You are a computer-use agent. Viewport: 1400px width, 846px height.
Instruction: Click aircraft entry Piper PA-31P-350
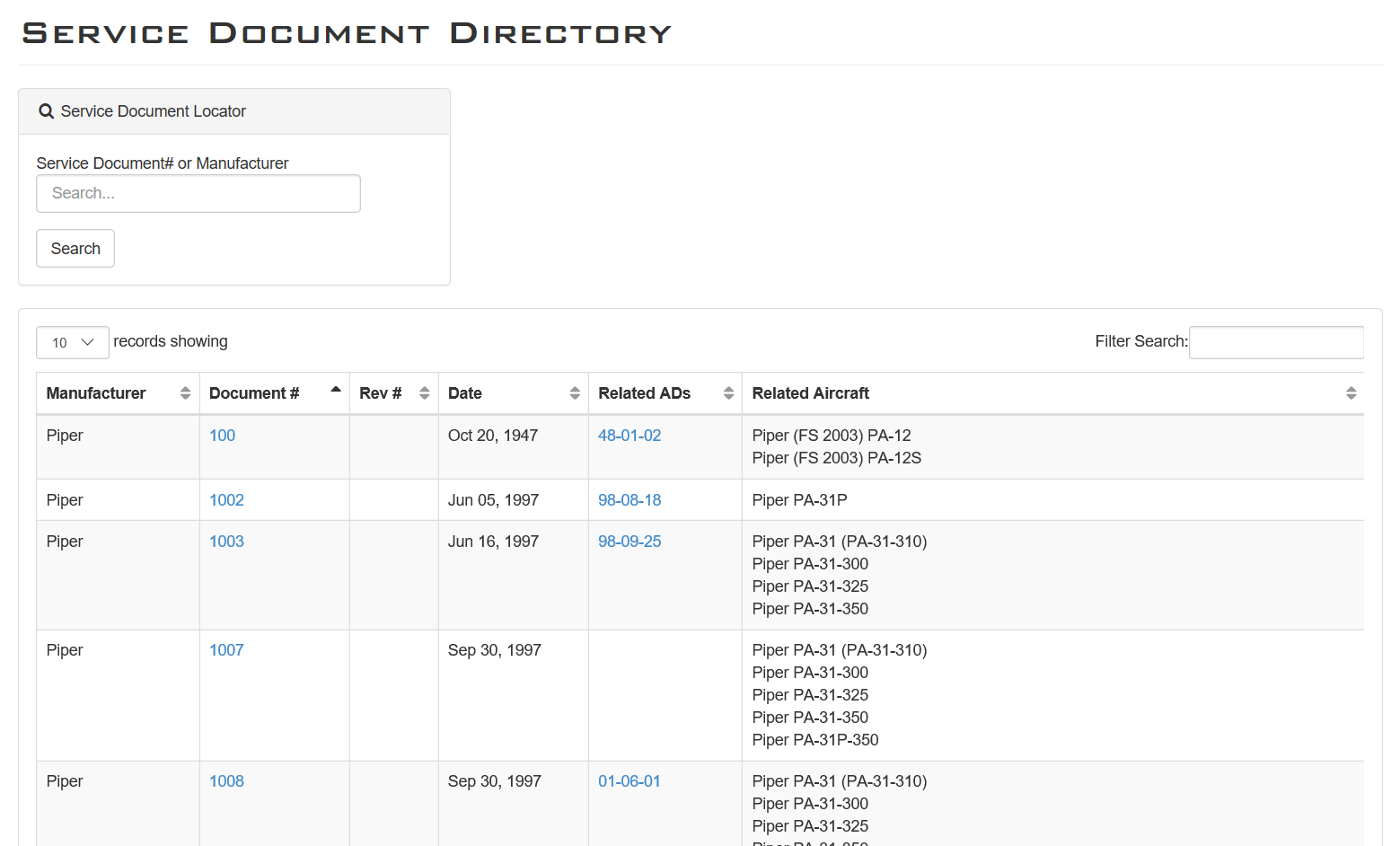click(815, 740)
